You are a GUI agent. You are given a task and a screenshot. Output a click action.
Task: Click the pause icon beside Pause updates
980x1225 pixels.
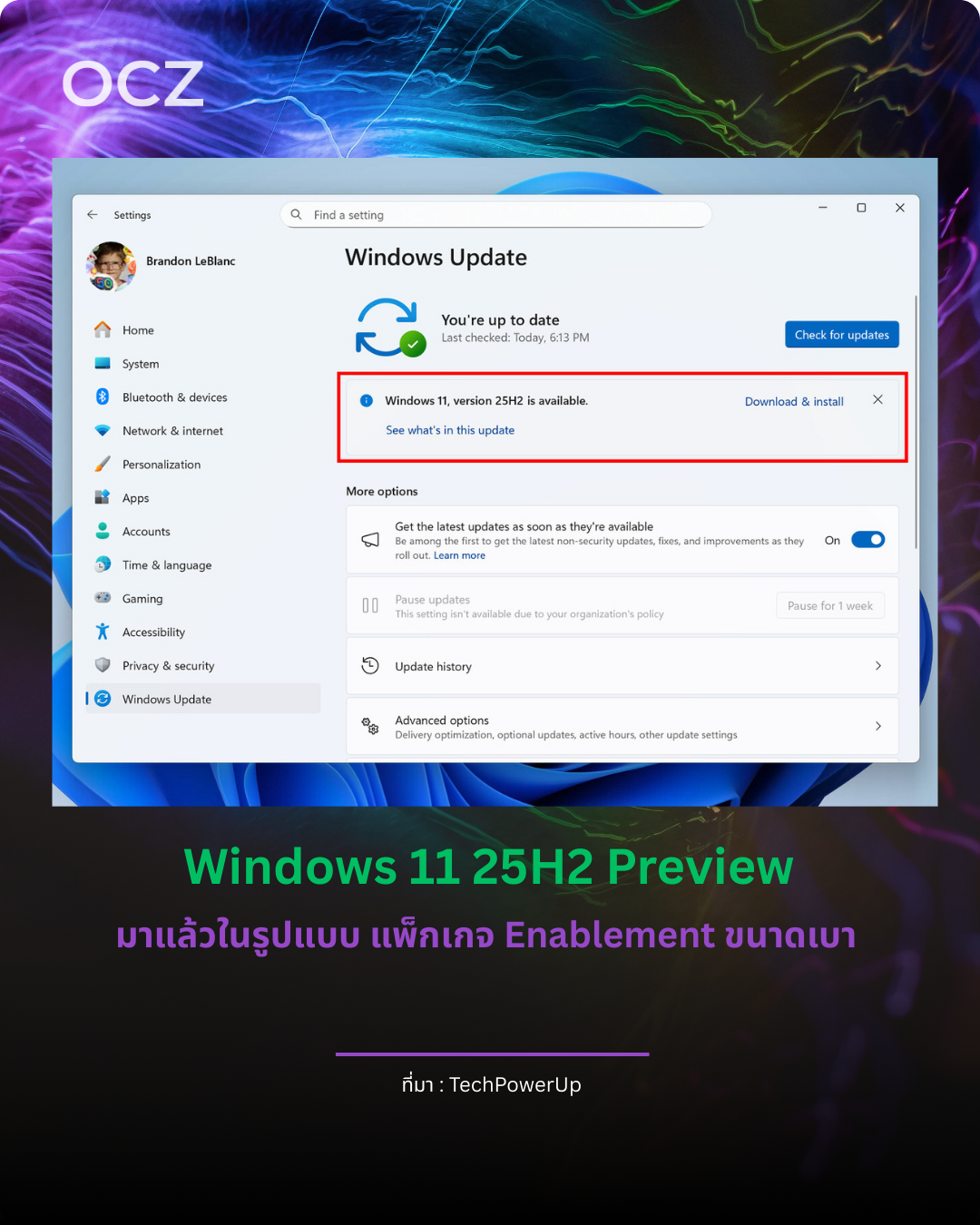coord(370,605)
